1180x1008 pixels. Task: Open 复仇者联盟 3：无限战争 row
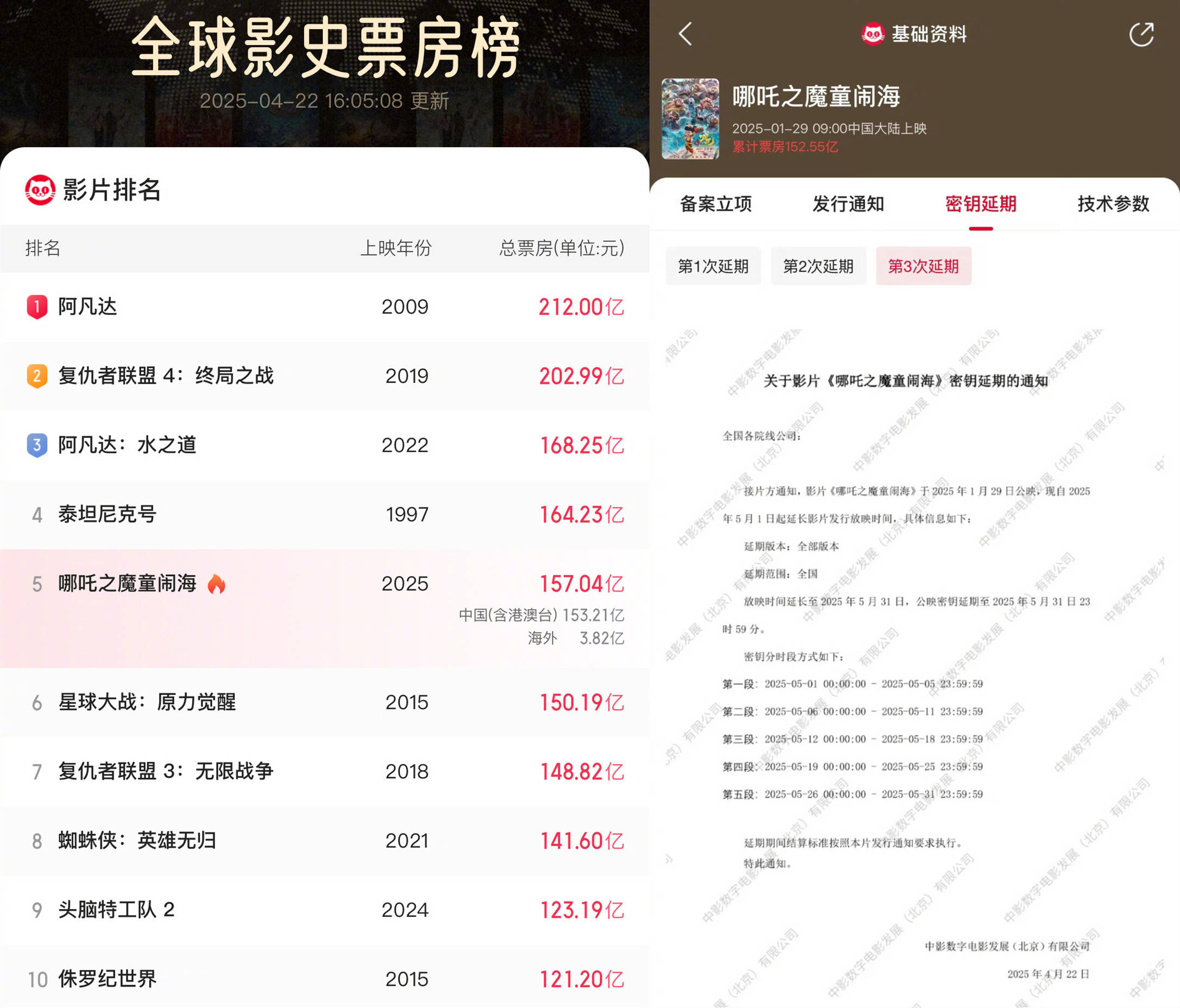pyautogui.click(x=325, y=772)
